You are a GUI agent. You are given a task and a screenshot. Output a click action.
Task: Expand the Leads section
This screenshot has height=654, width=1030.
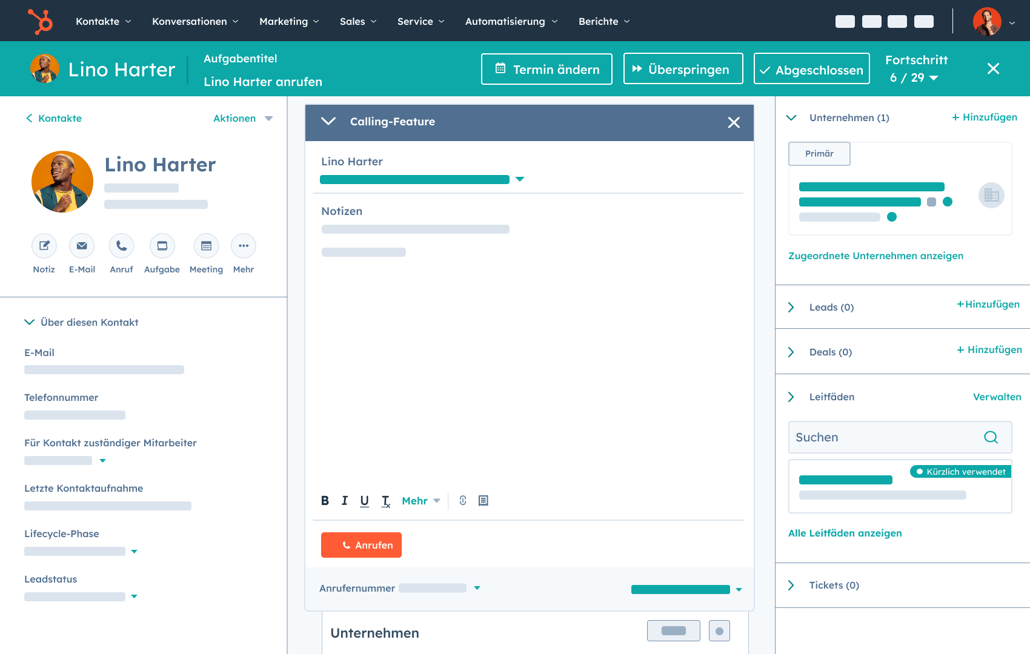792,307
